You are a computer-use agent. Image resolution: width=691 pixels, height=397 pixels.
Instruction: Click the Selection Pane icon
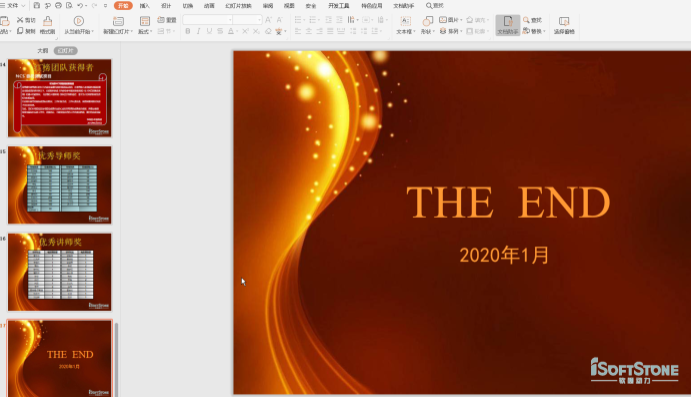[564, 21]
